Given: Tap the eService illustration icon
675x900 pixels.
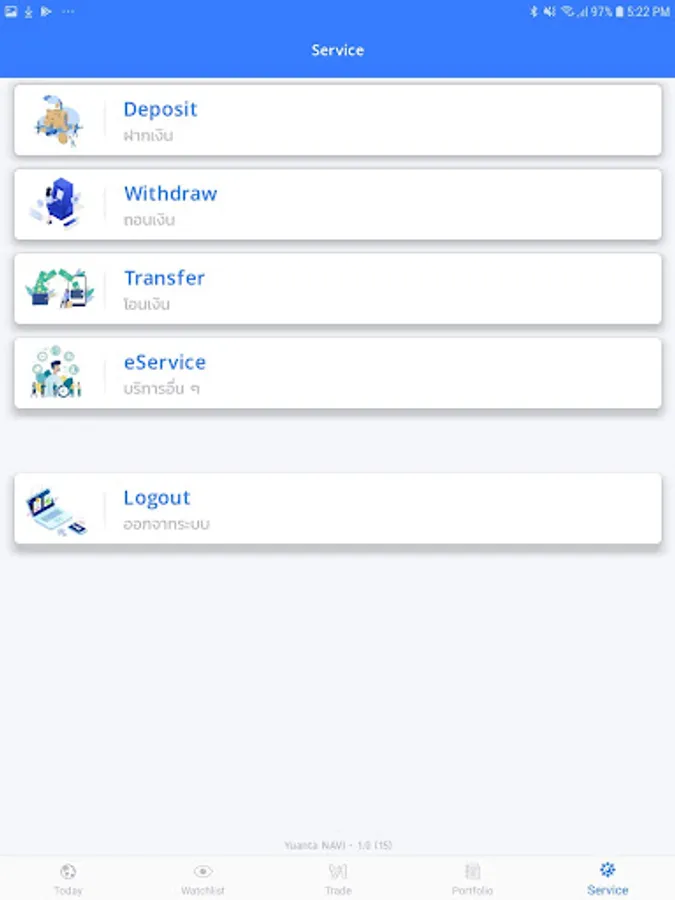Looking at the screenshot, I should pyautogui.click(x=56, y=372).
